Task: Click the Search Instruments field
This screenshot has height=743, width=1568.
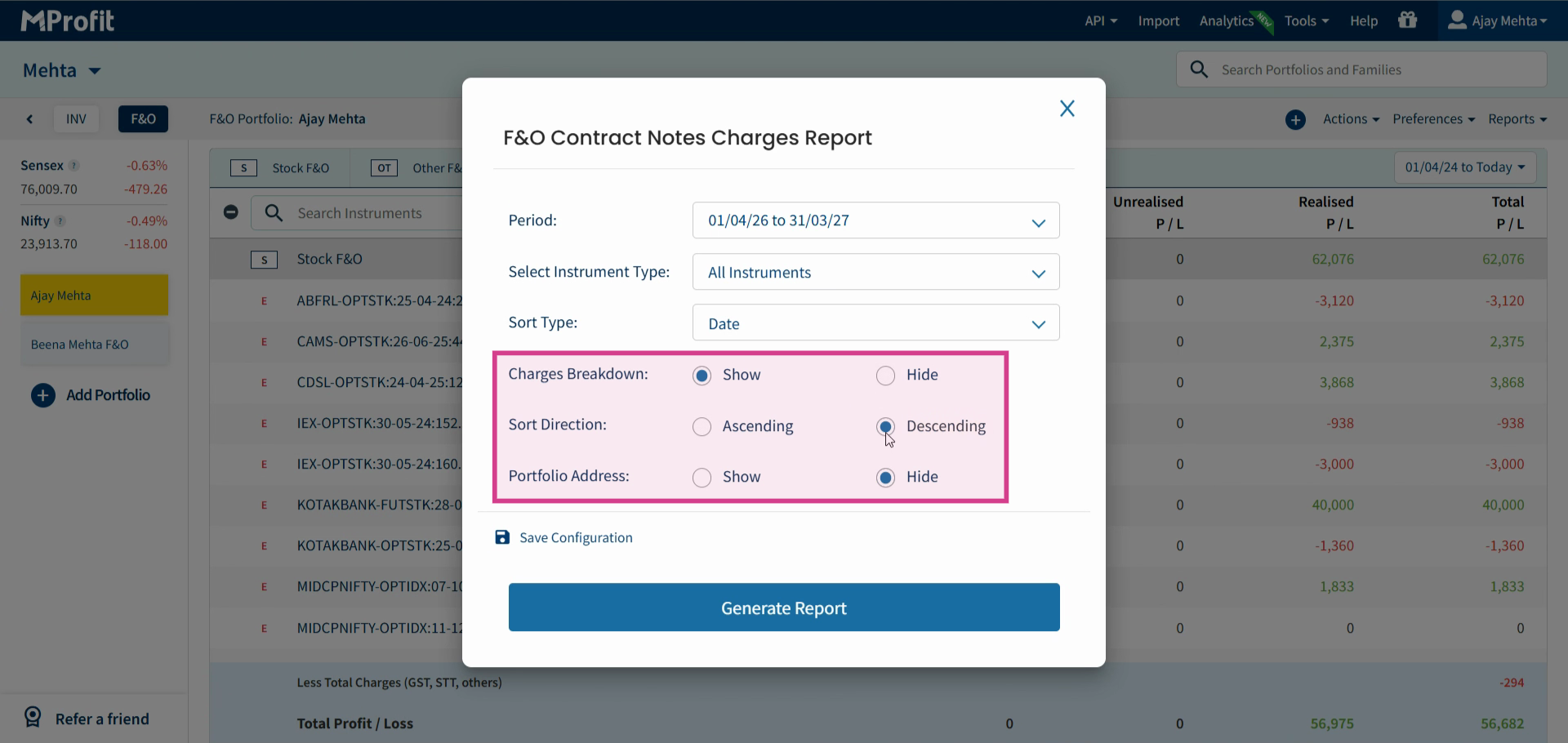Action: (x=376, y=213)
